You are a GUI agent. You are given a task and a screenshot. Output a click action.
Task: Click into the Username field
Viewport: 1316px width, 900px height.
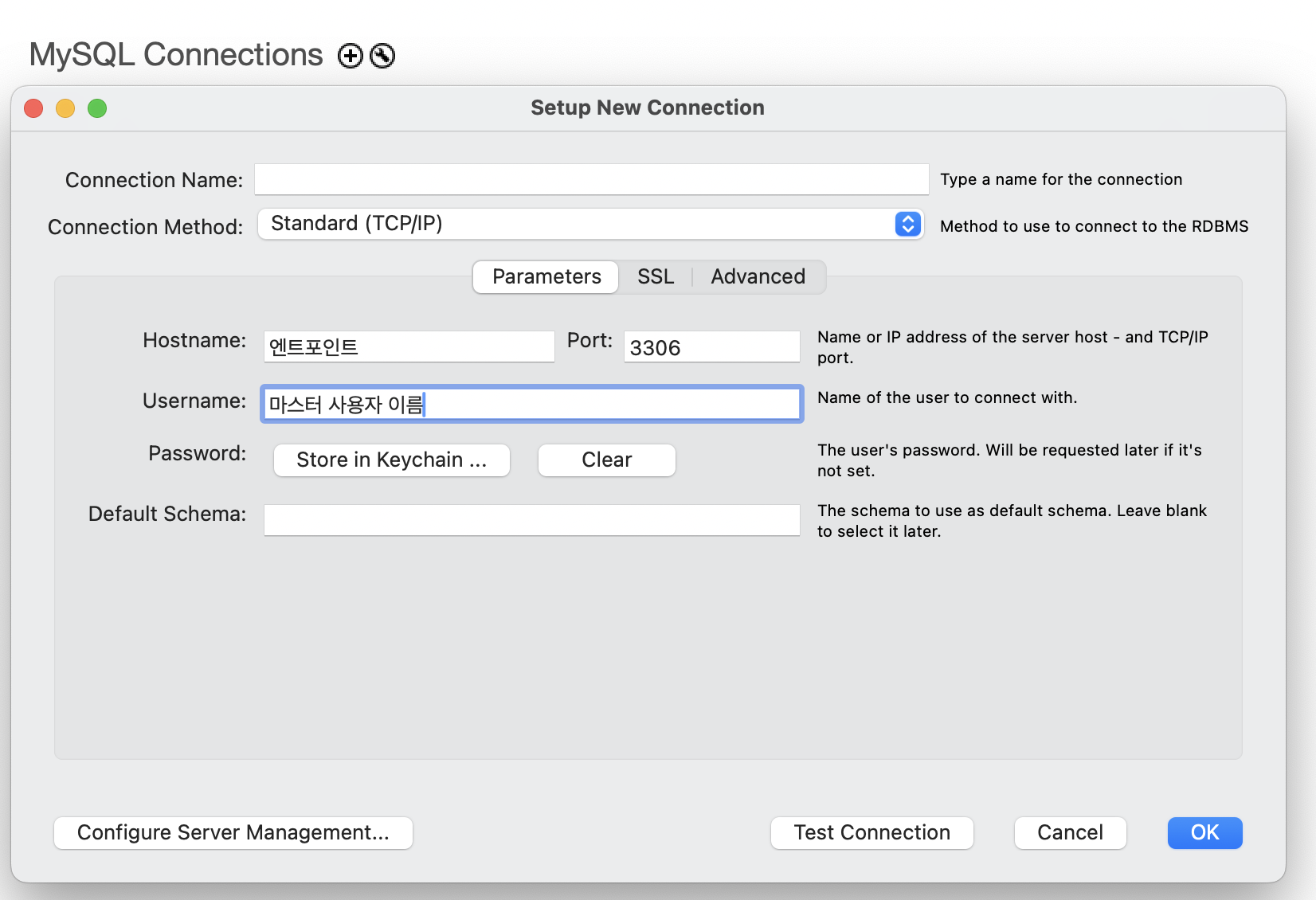point(532,404)
